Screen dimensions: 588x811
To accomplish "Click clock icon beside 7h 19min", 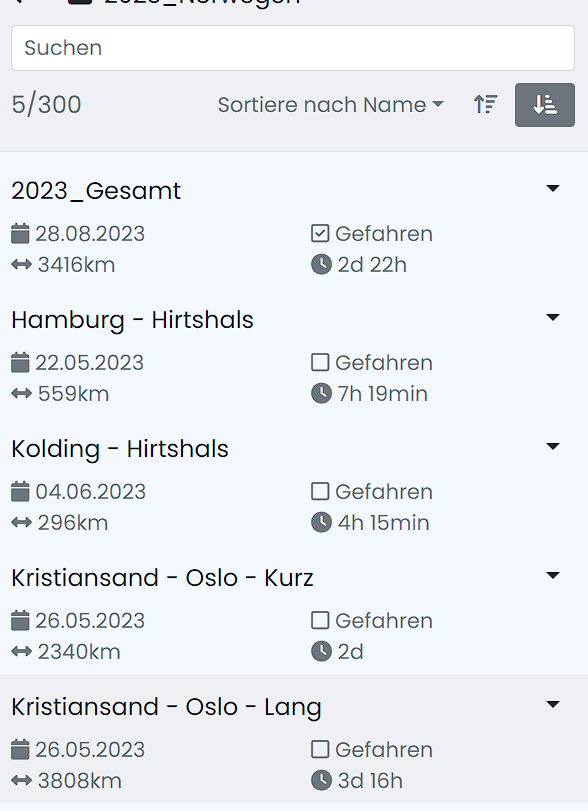I will pyautogui.click(x=321, y=394).
